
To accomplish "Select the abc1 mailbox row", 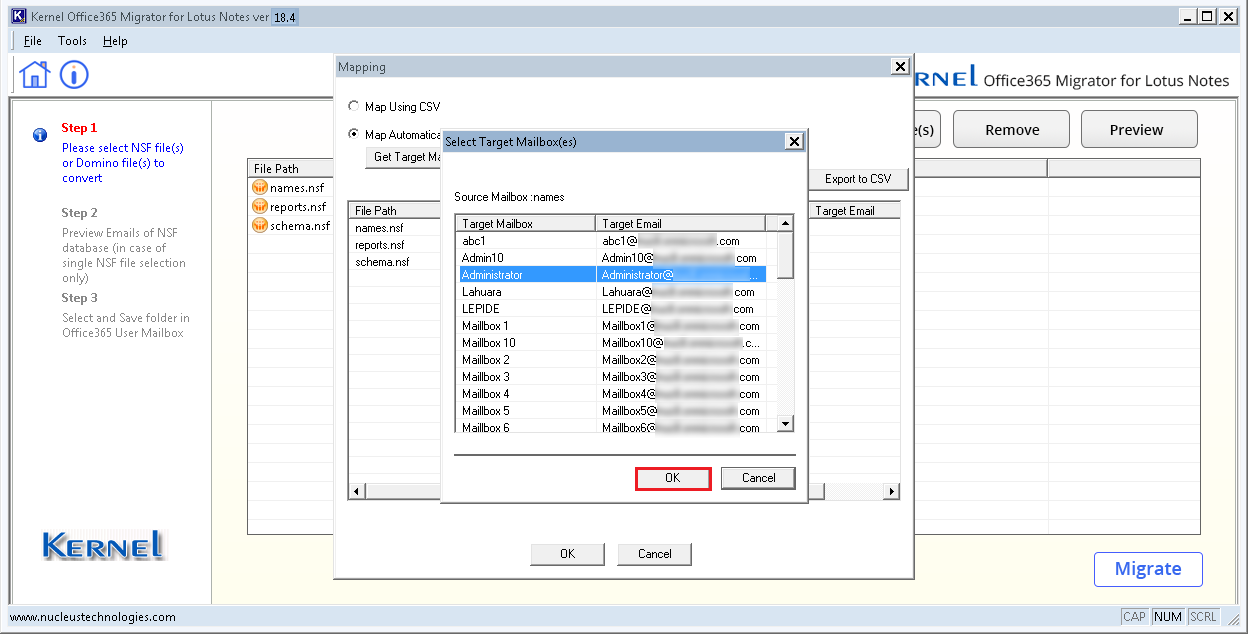I will [x=613, y=241].
